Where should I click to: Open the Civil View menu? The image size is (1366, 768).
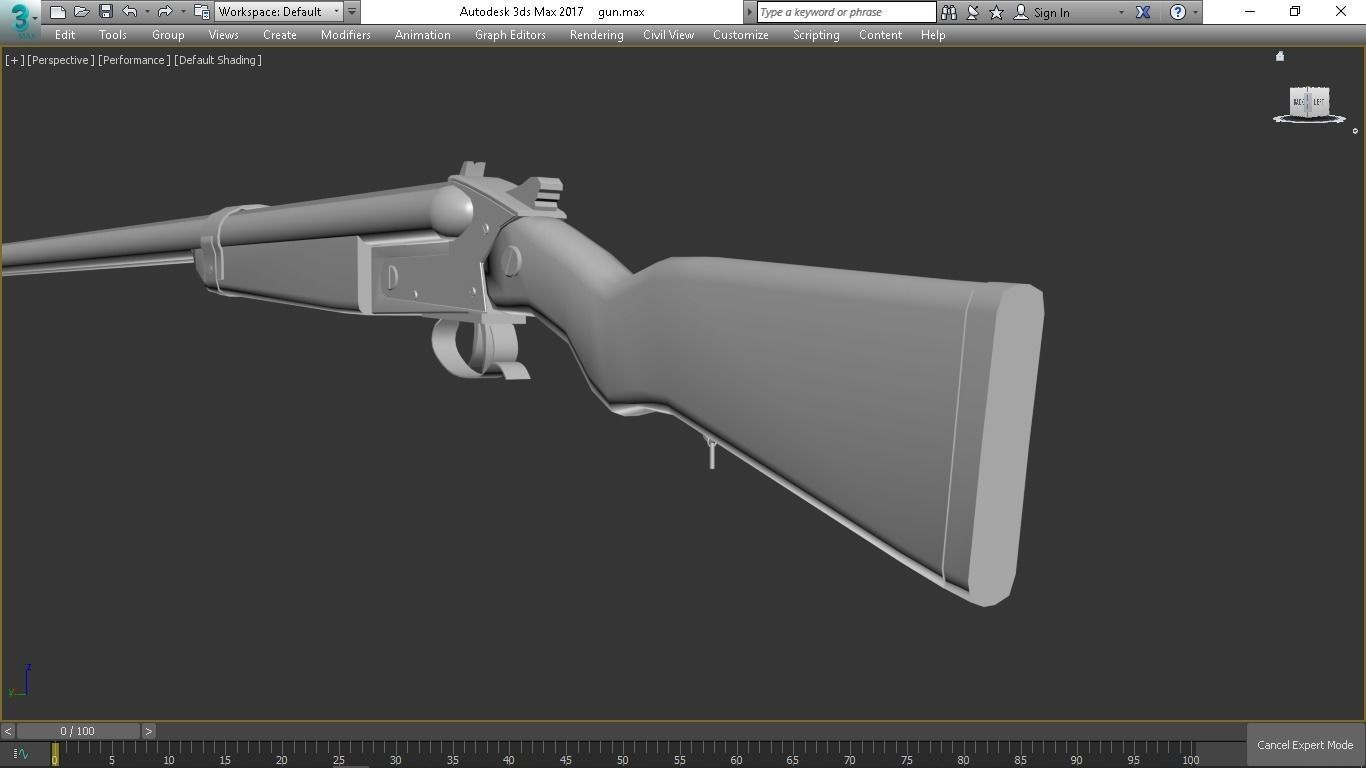(x=669, y=35)
